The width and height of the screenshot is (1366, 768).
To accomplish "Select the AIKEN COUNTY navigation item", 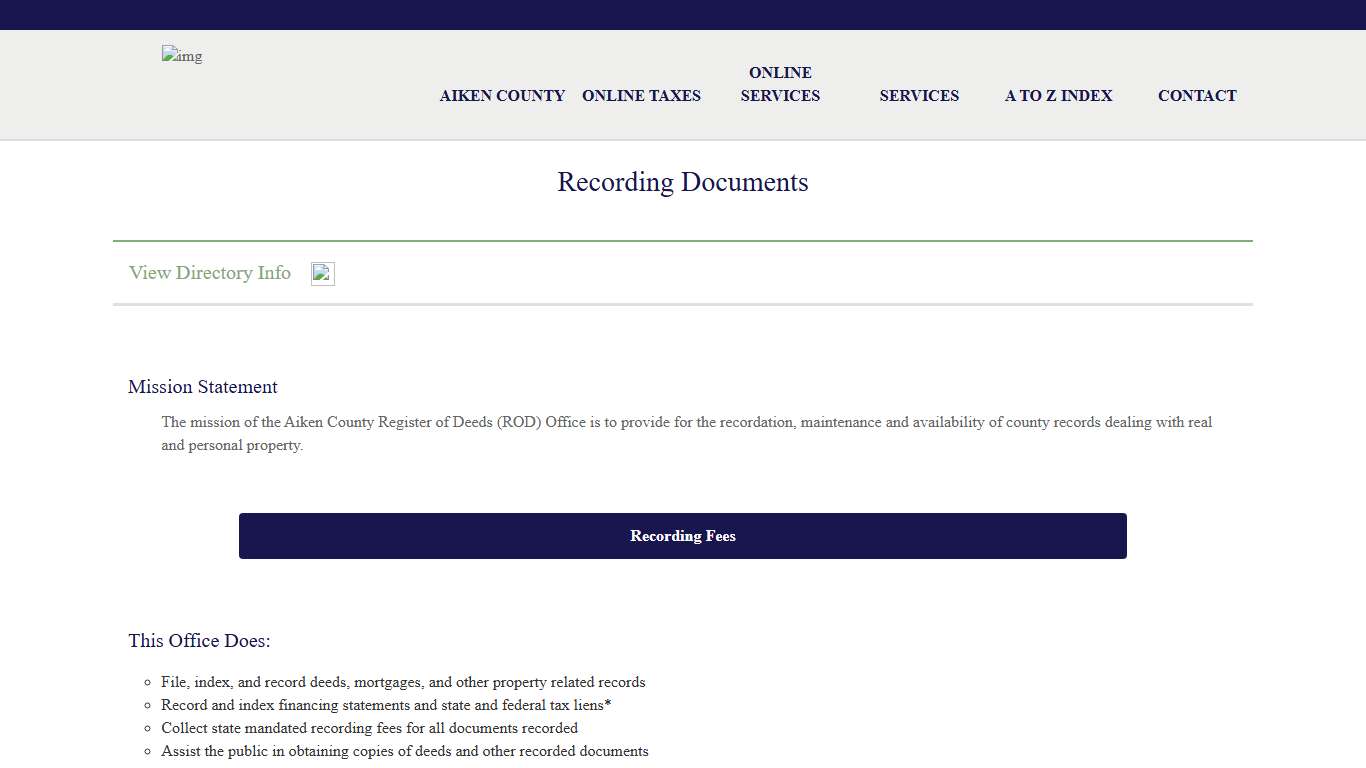I will (x=502, y=95).
